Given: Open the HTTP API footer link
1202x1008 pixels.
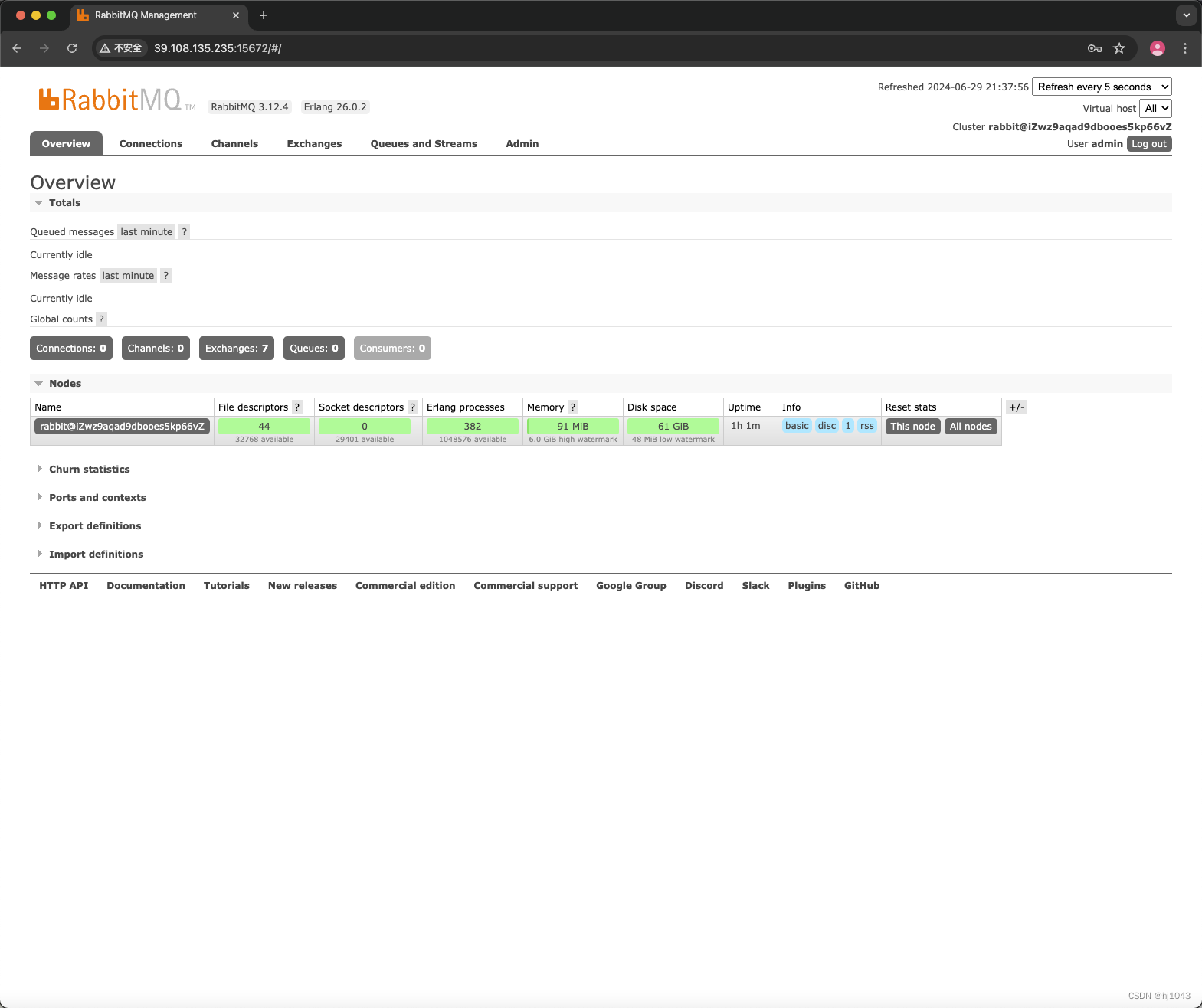Looking at the screenshot, I should pos(64,586).
